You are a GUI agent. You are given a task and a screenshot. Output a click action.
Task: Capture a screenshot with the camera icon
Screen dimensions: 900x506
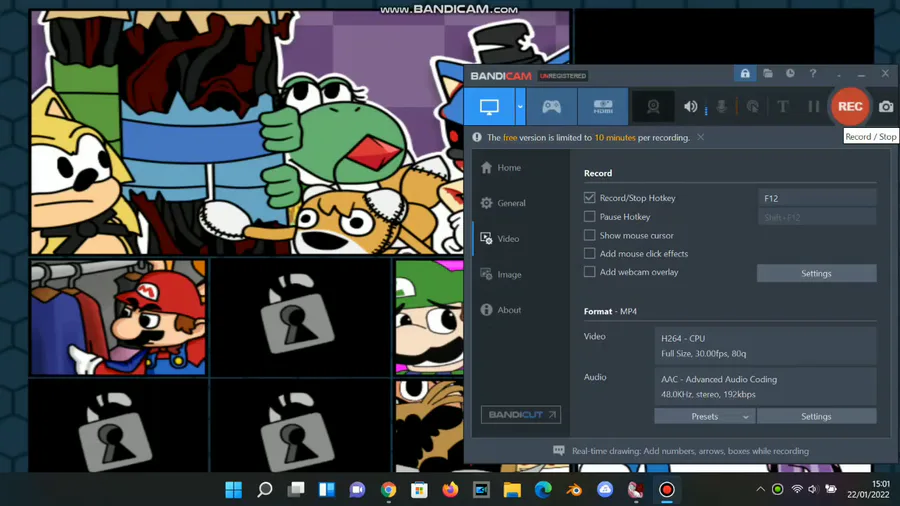(886, 107)
